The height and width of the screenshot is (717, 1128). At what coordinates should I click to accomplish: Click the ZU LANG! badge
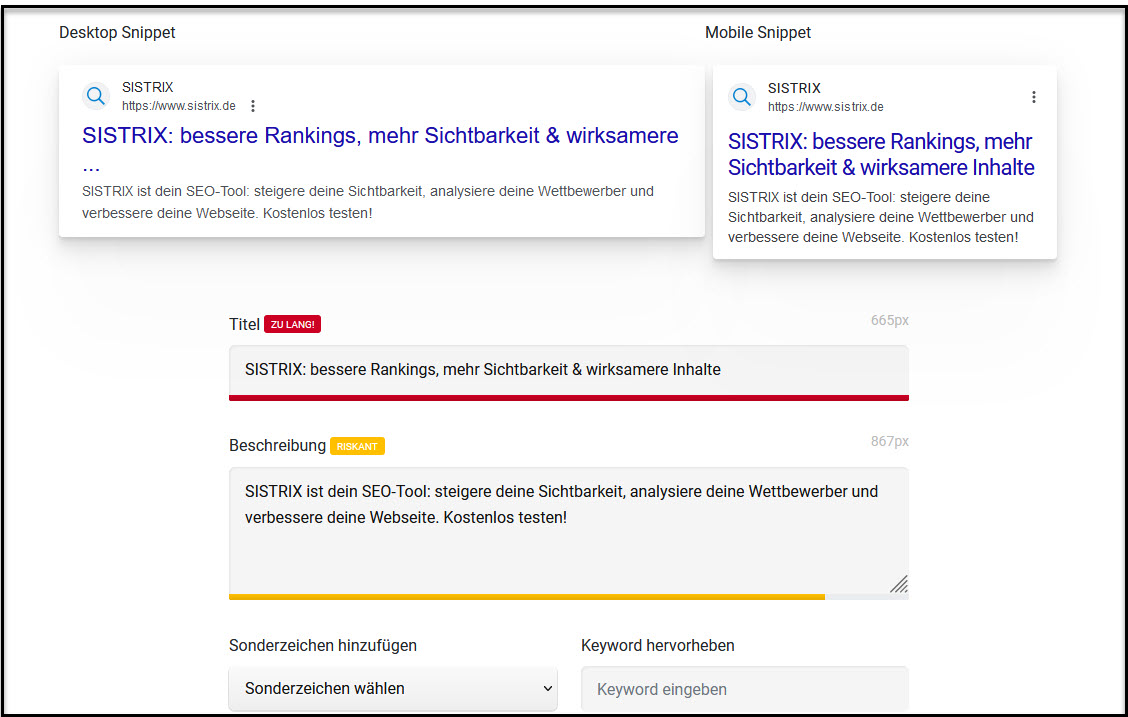click(x=292, y=324)
